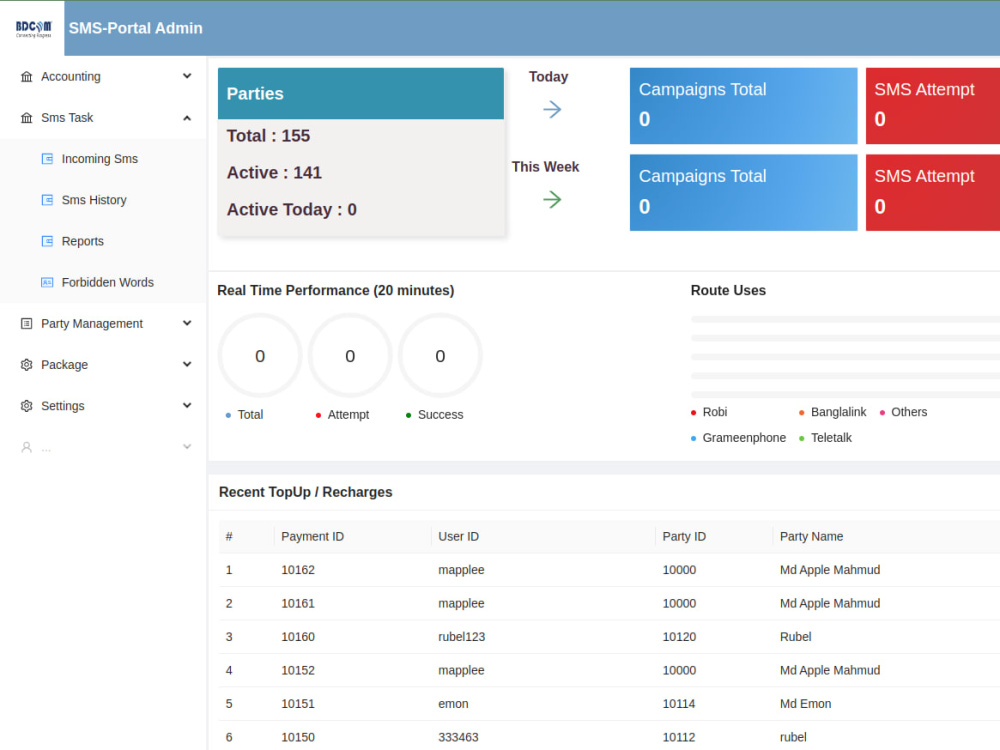Click the Attempt performance gauge circle
Viewport: 1000px width, 750px height.
(x=350, y=356)
